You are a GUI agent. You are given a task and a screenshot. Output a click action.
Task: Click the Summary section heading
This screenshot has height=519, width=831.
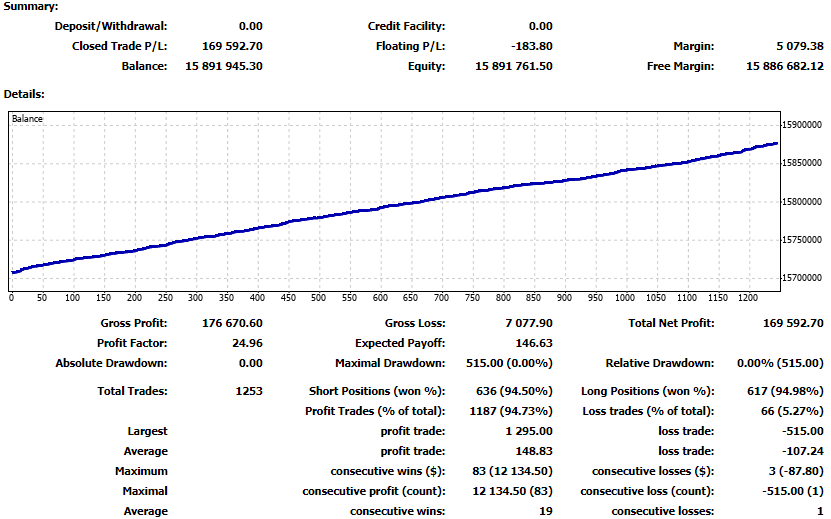(x=32, y=7)
